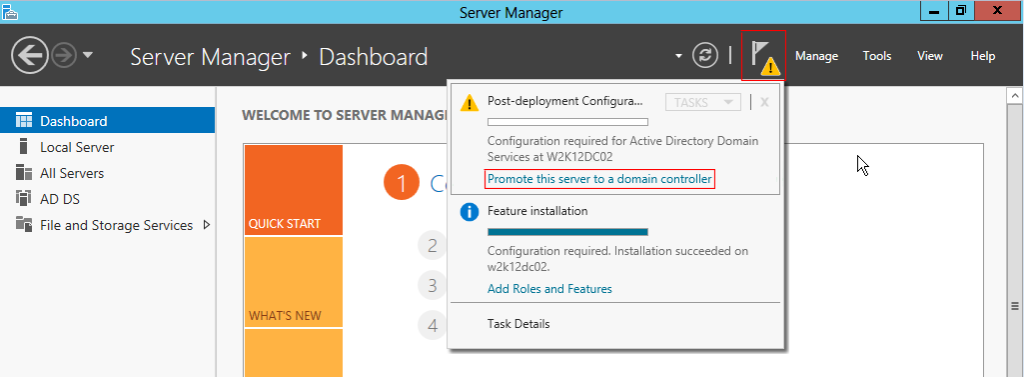
Task: Click the Local Server icon
Action: click(x=24, y=146)
